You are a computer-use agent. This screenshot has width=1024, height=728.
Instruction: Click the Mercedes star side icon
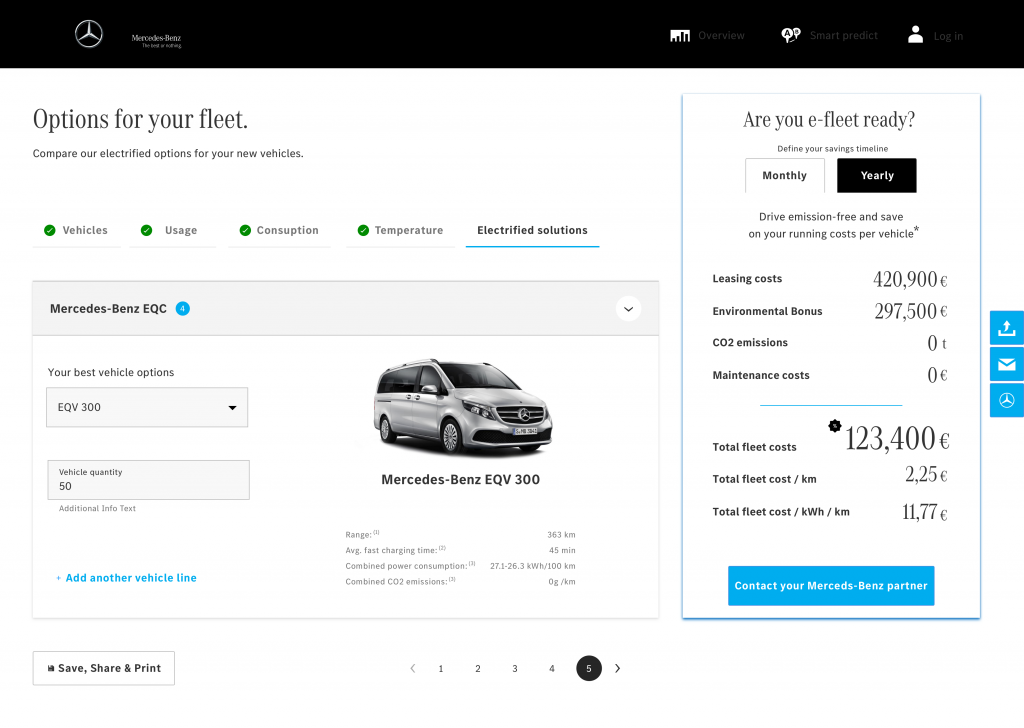pos(1006,400)
